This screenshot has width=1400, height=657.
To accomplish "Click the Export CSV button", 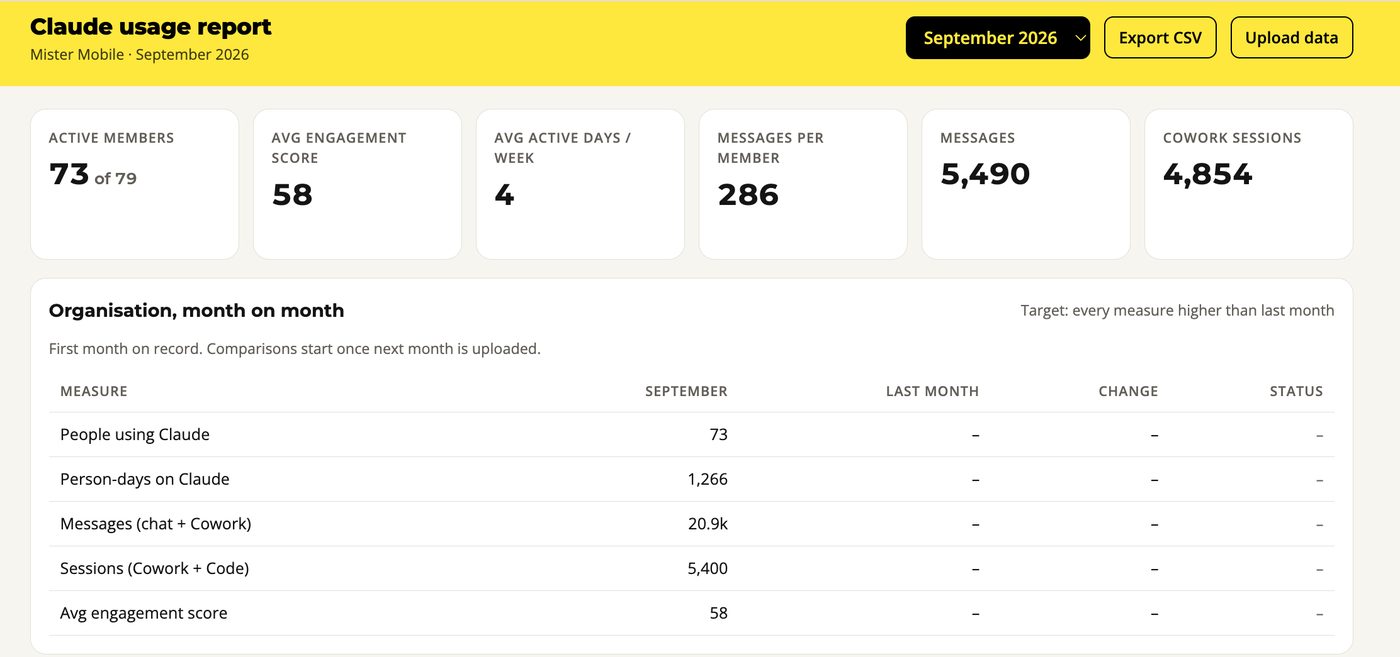I will pyautogui.click(x=1160, y=38).
